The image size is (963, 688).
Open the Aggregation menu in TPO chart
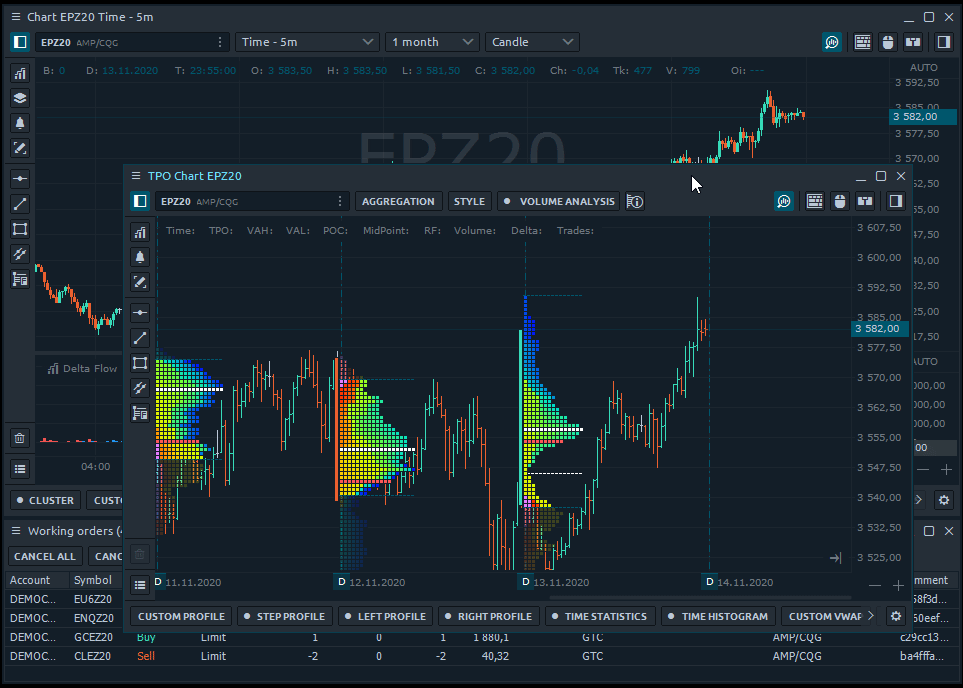(x=398, y=201)
